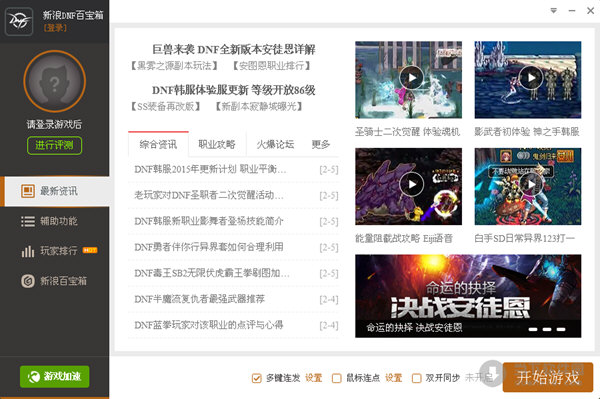Click the 开始游戏 button

548,378
